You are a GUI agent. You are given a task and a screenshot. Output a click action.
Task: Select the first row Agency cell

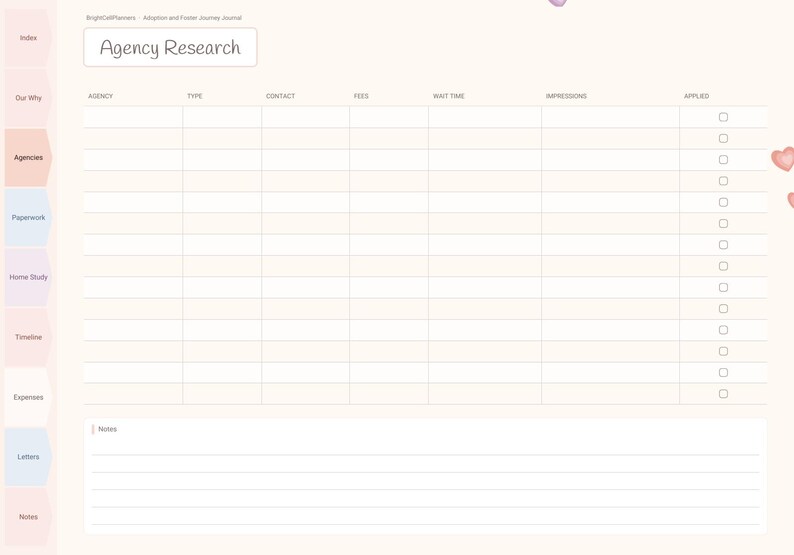[x=133, y=117]
